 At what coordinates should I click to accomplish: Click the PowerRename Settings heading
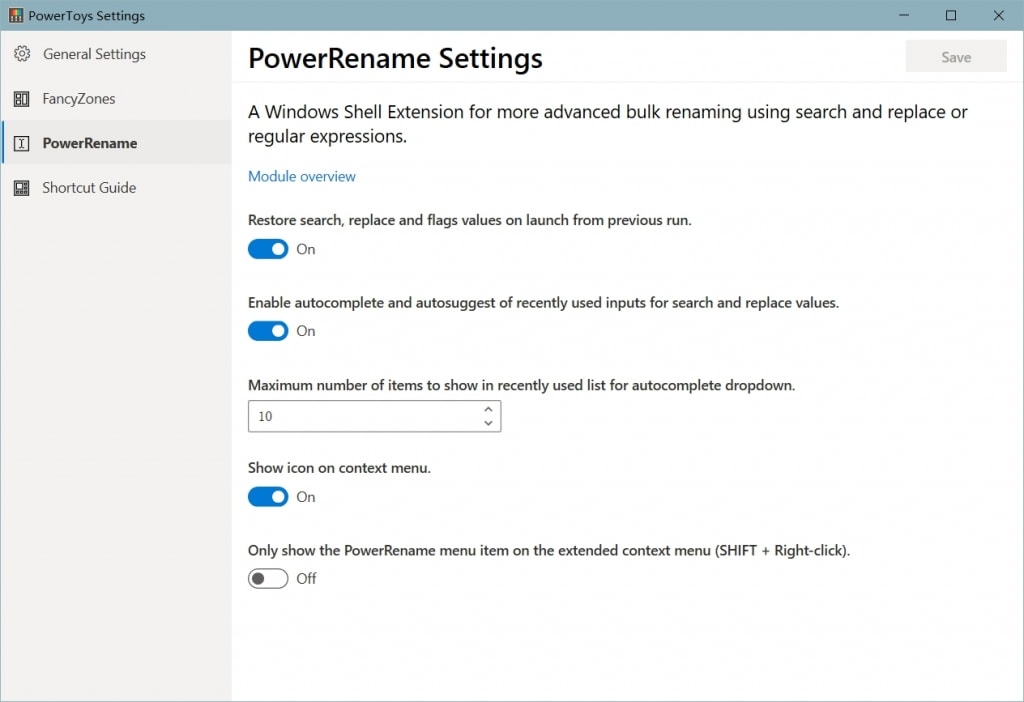click(395, 58)
